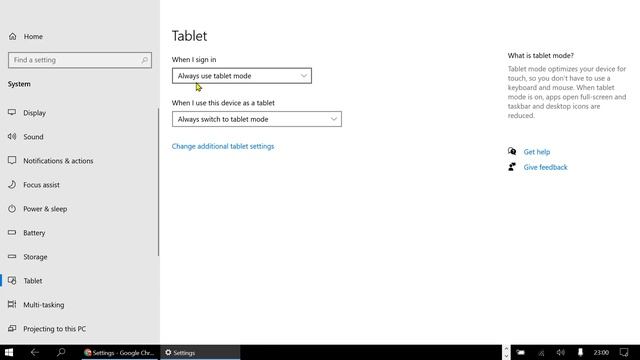Select Multi-tasking in the sidebar
640x360 pixels.
coord(44,305)
